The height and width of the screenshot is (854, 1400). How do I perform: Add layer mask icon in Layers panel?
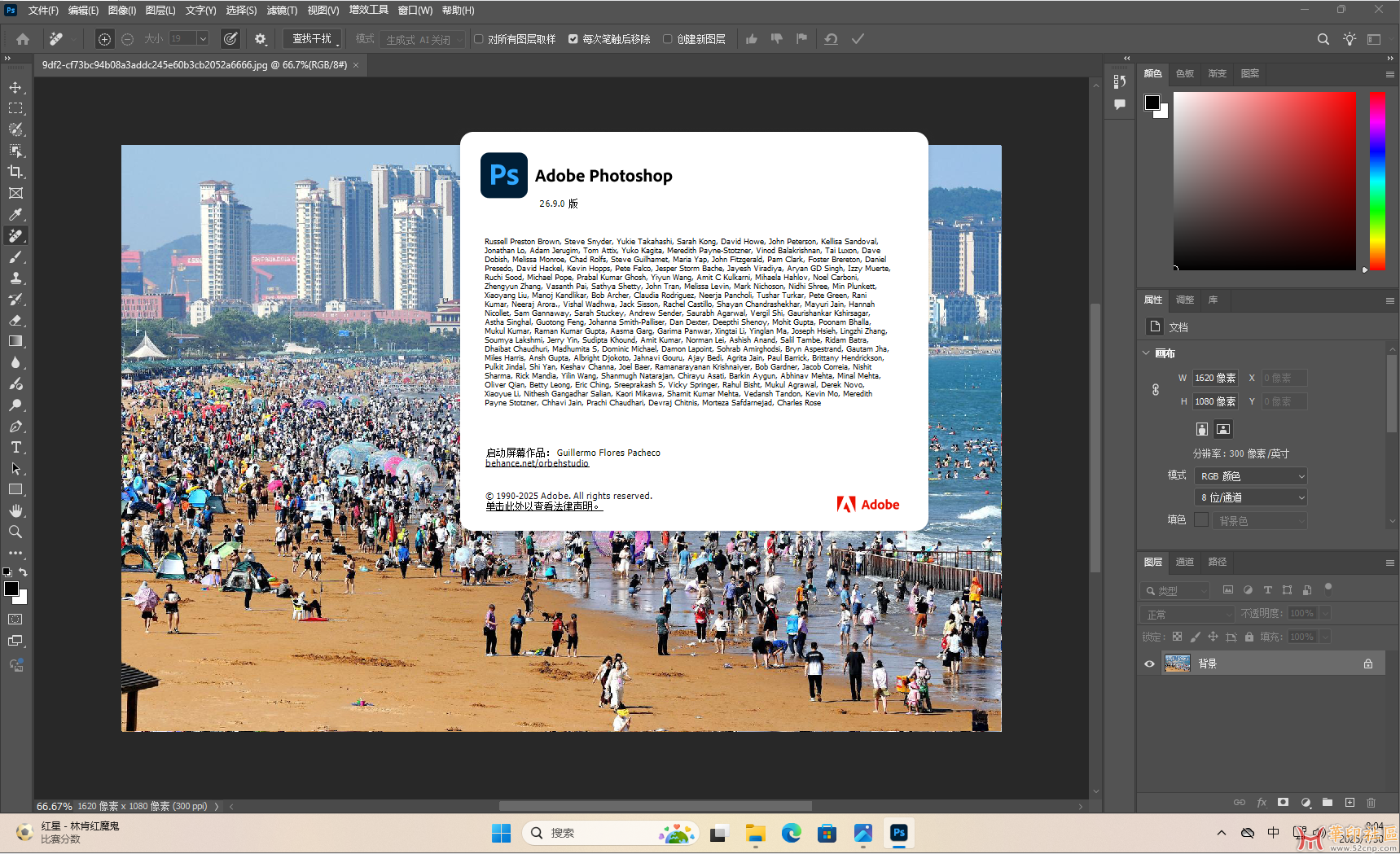click(x=1284, y=803)
